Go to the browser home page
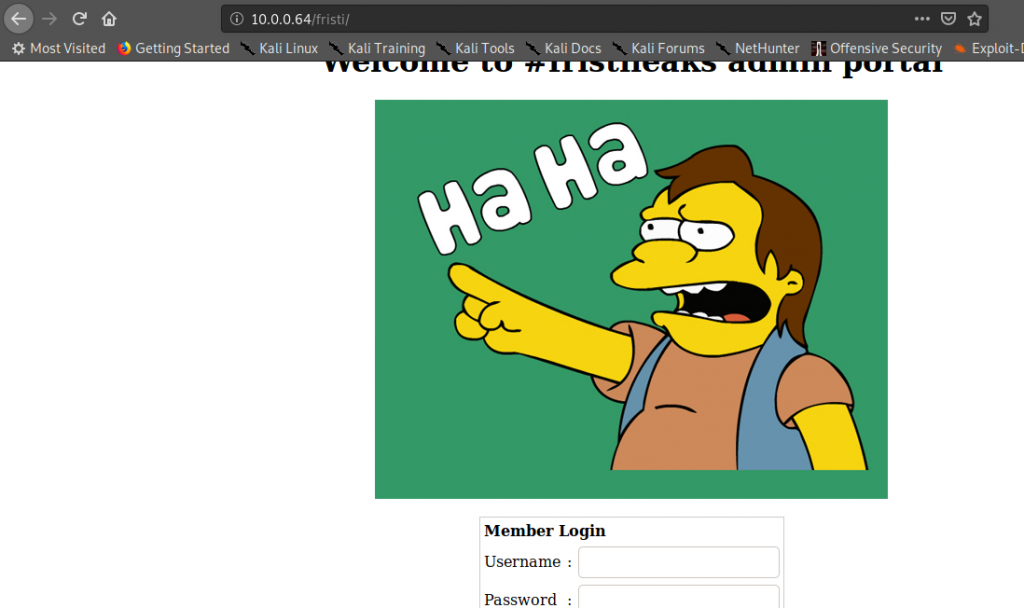Image resolution: width=1024 pixels, height=608 pixels. tap(110, 19)
